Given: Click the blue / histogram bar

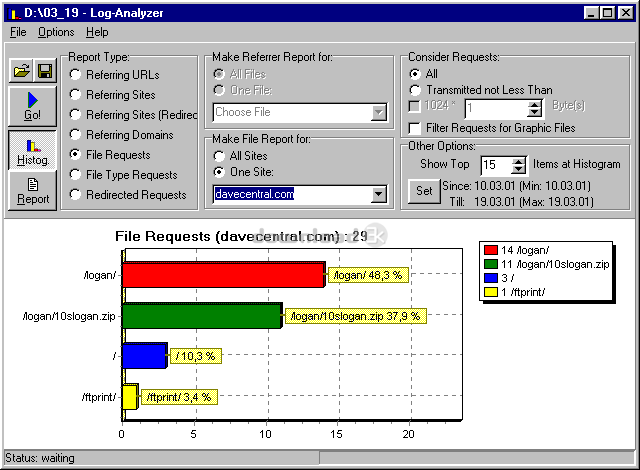Looking at the screenshot, I should 145,355.
